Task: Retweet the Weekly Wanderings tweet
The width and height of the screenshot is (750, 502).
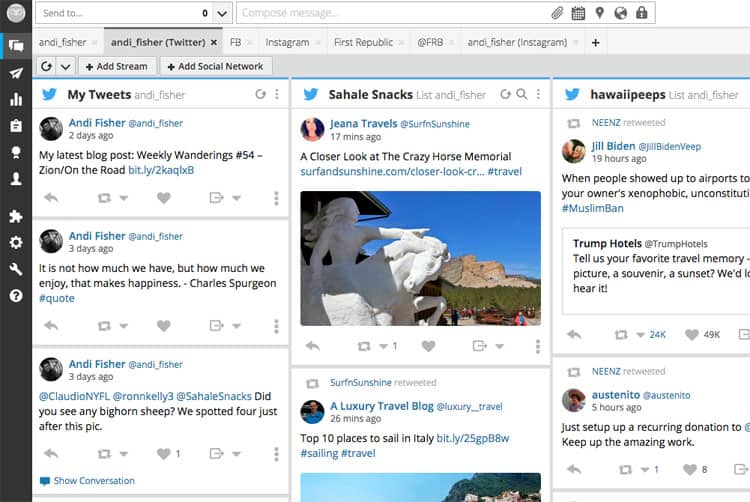Action: tap(104, 197)
